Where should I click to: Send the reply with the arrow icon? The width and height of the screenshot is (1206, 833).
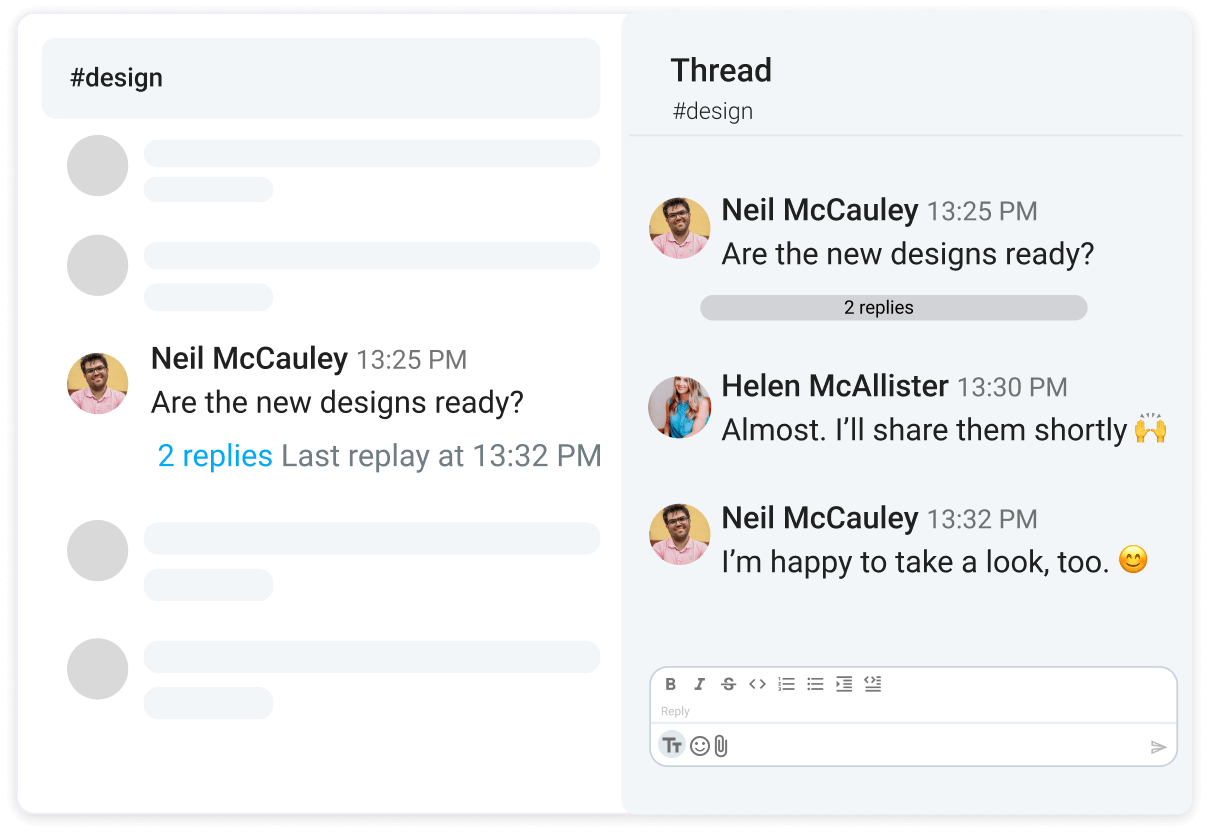coord(1158,747)
